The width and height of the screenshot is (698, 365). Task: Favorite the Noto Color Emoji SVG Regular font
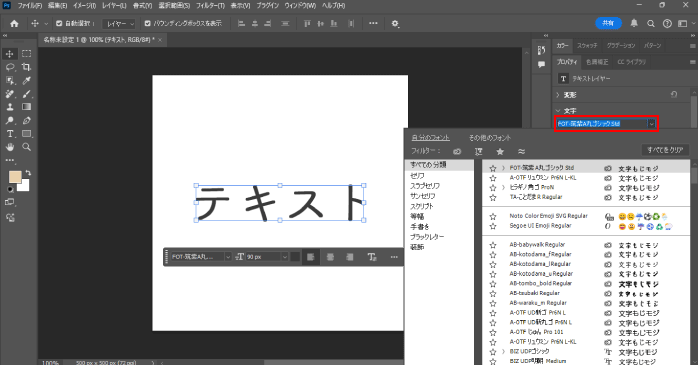tap(493, 216)
